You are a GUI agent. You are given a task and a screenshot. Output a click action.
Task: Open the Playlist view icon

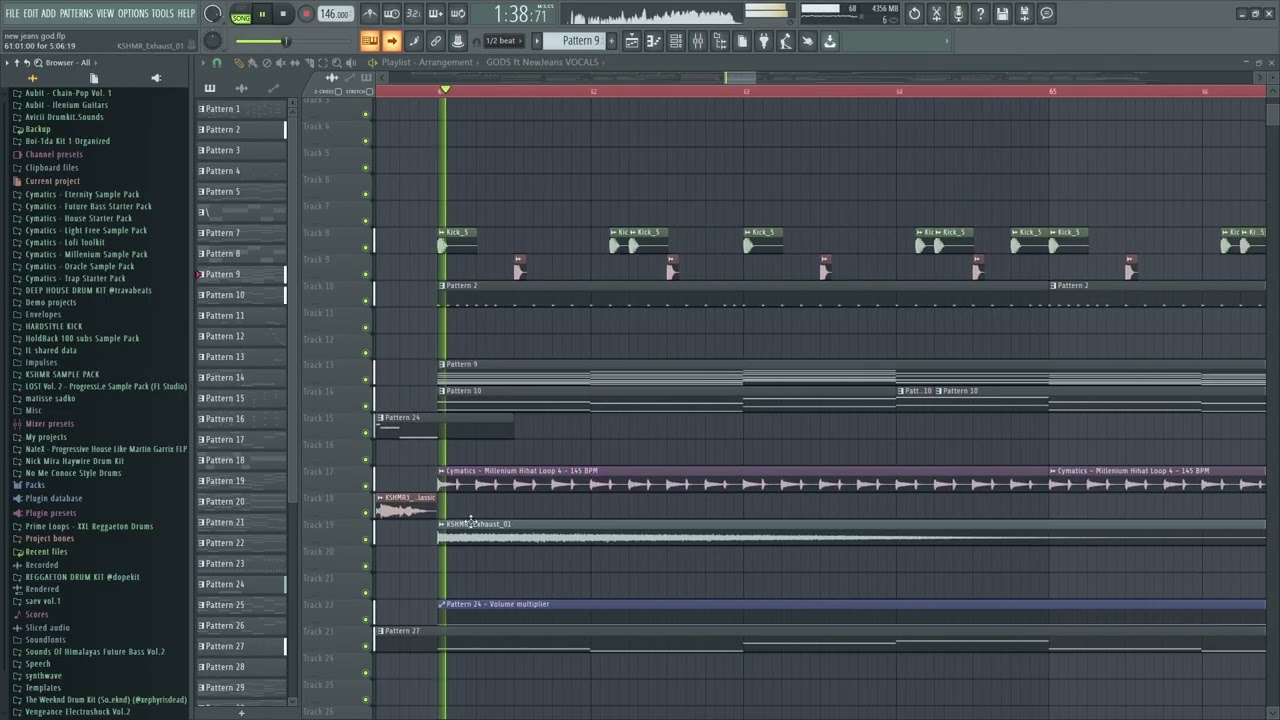click(x=632, y=41)
